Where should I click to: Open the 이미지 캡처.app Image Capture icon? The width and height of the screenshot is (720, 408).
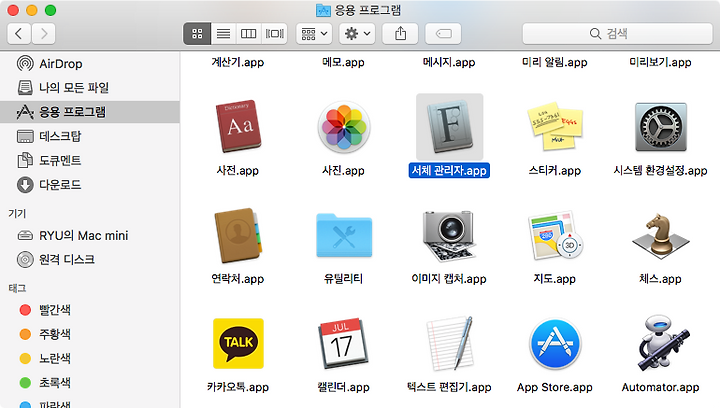[449, 236]
